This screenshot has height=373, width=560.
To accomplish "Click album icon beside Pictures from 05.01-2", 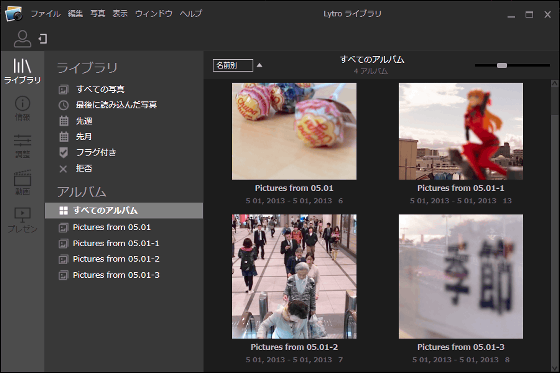I will 63,259.
